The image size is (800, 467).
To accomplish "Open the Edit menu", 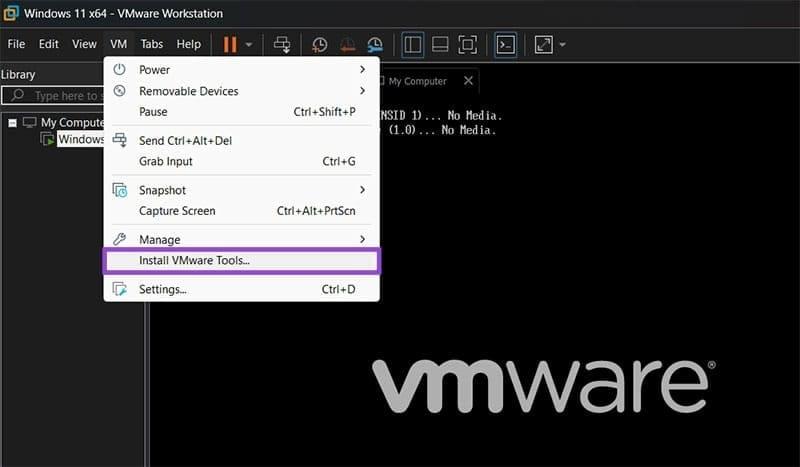I will [x=48, y=44].
